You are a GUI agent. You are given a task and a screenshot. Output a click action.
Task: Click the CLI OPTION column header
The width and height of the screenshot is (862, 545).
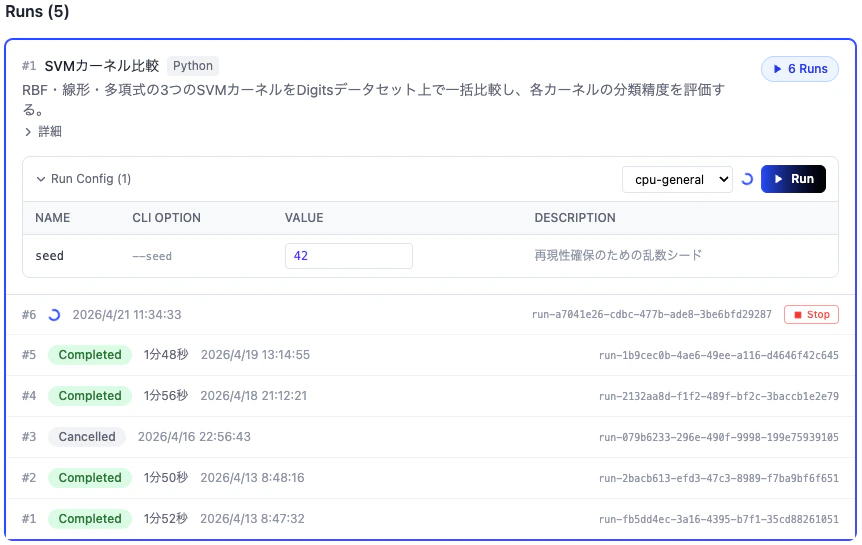tap(167, 218)
